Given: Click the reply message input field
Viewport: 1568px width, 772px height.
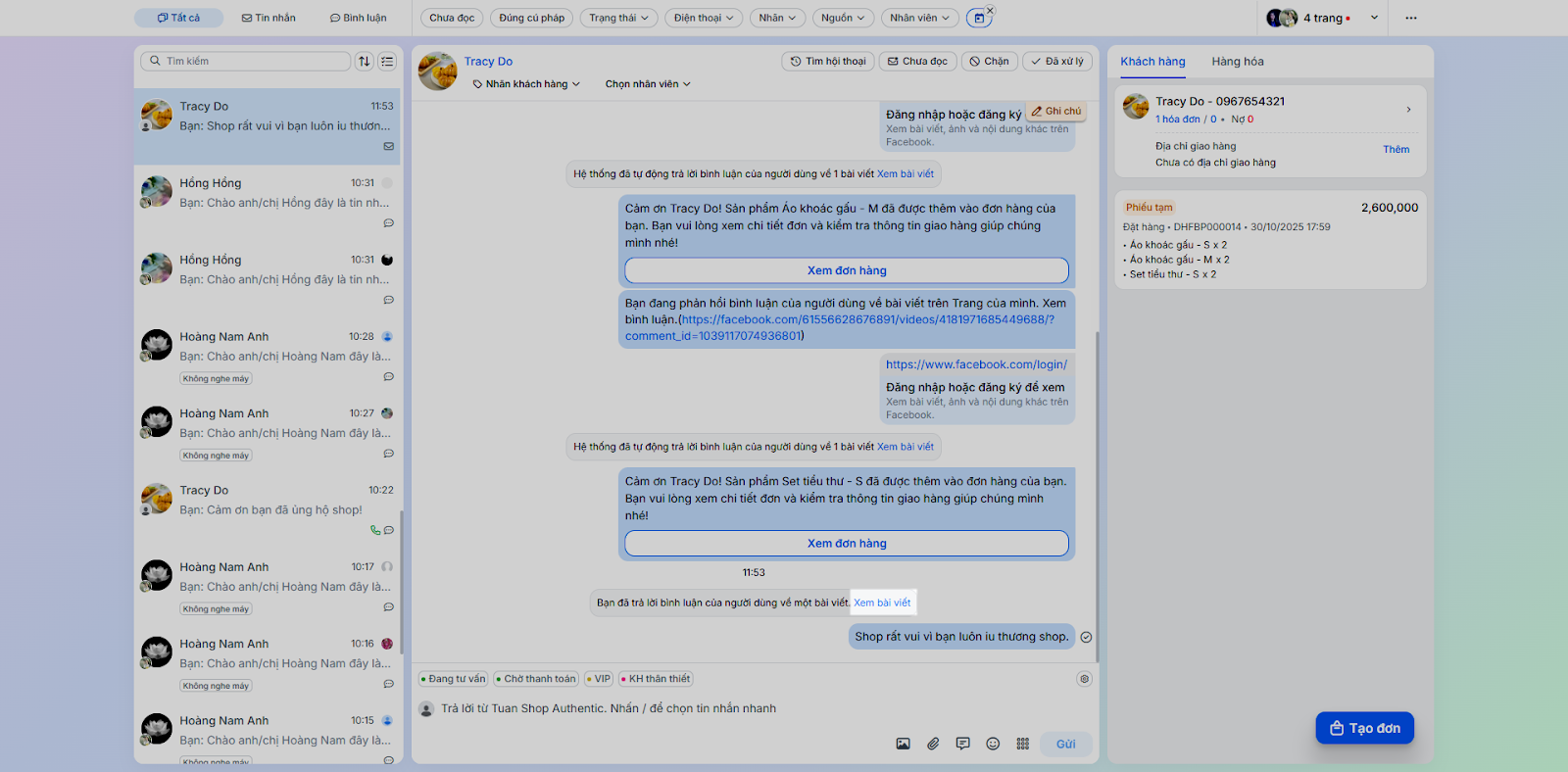Looking at the screenshot, I should (x=755, y=708).
